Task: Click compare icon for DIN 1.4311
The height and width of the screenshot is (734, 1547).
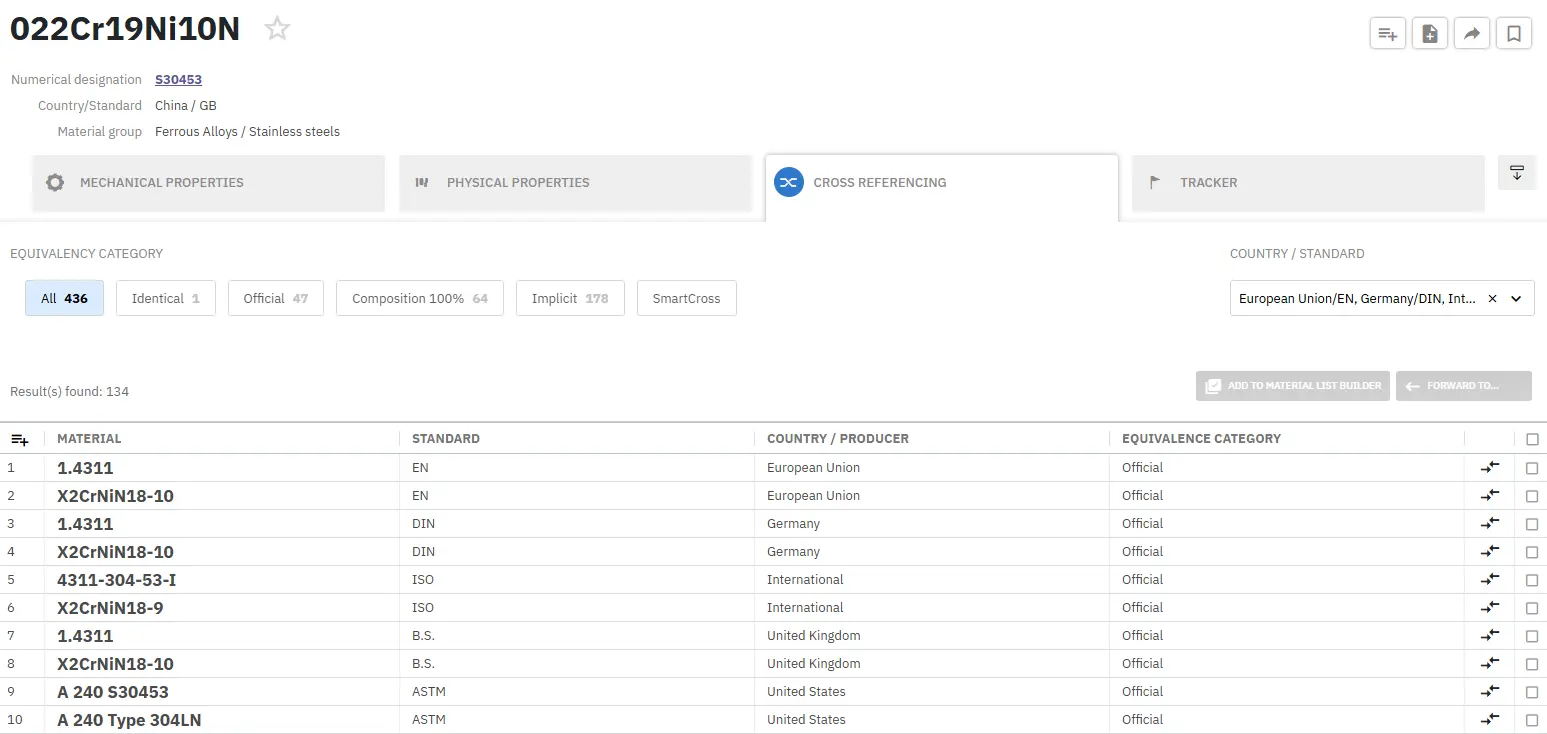Action: 1490,523
